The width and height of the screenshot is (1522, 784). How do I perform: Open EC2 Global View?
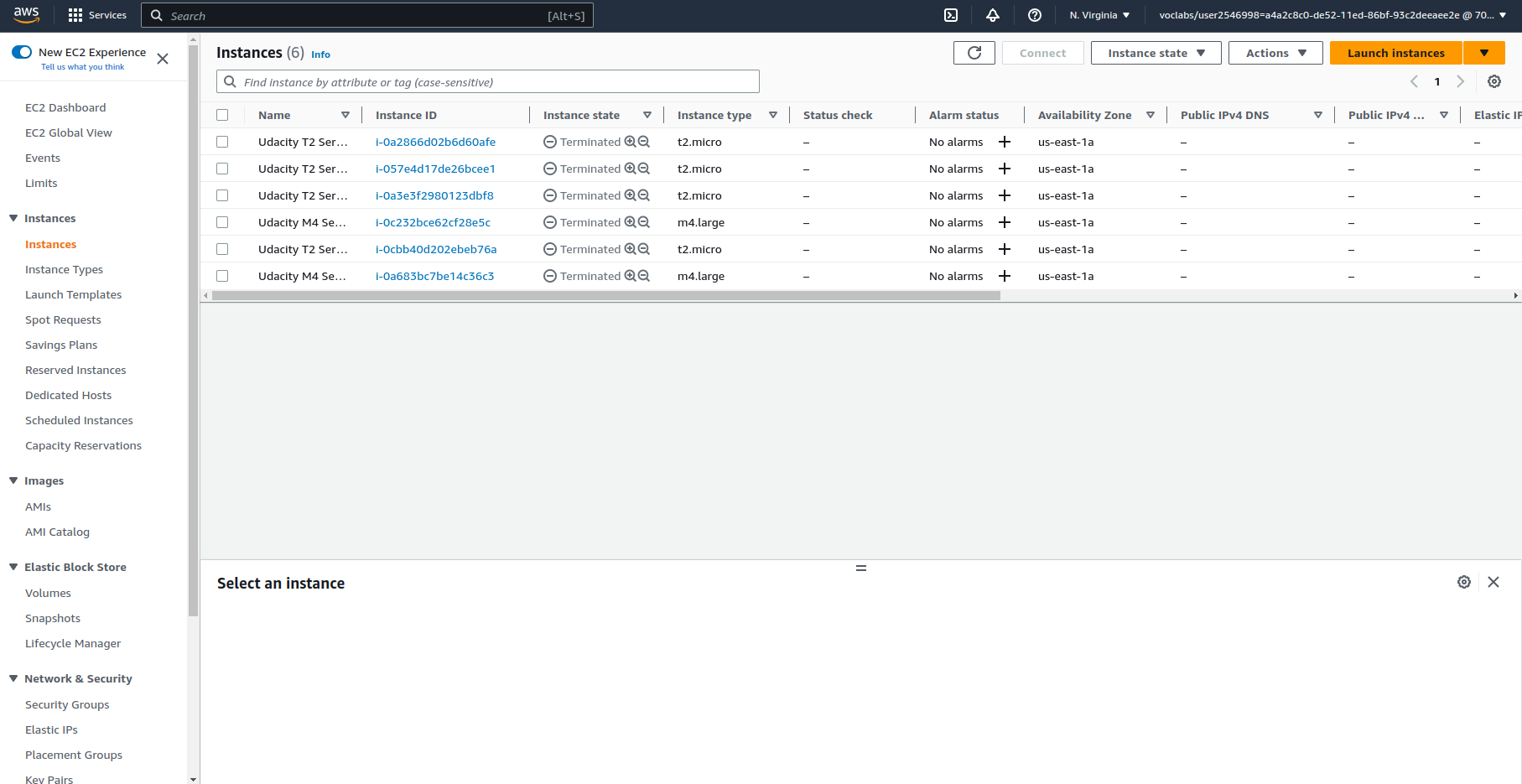[x=69, y=132]
